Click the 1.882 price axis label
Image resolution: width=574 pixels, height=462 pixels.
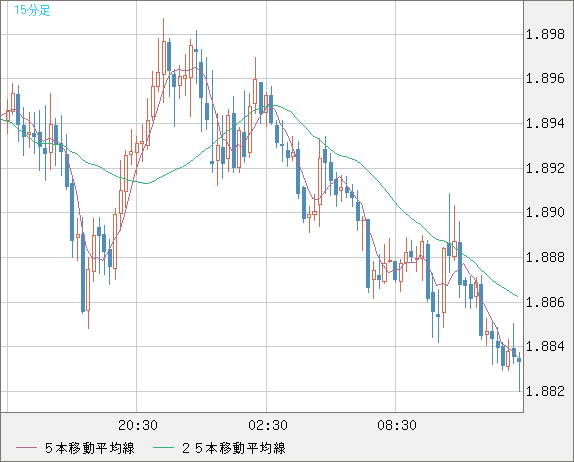pos(545,391)
